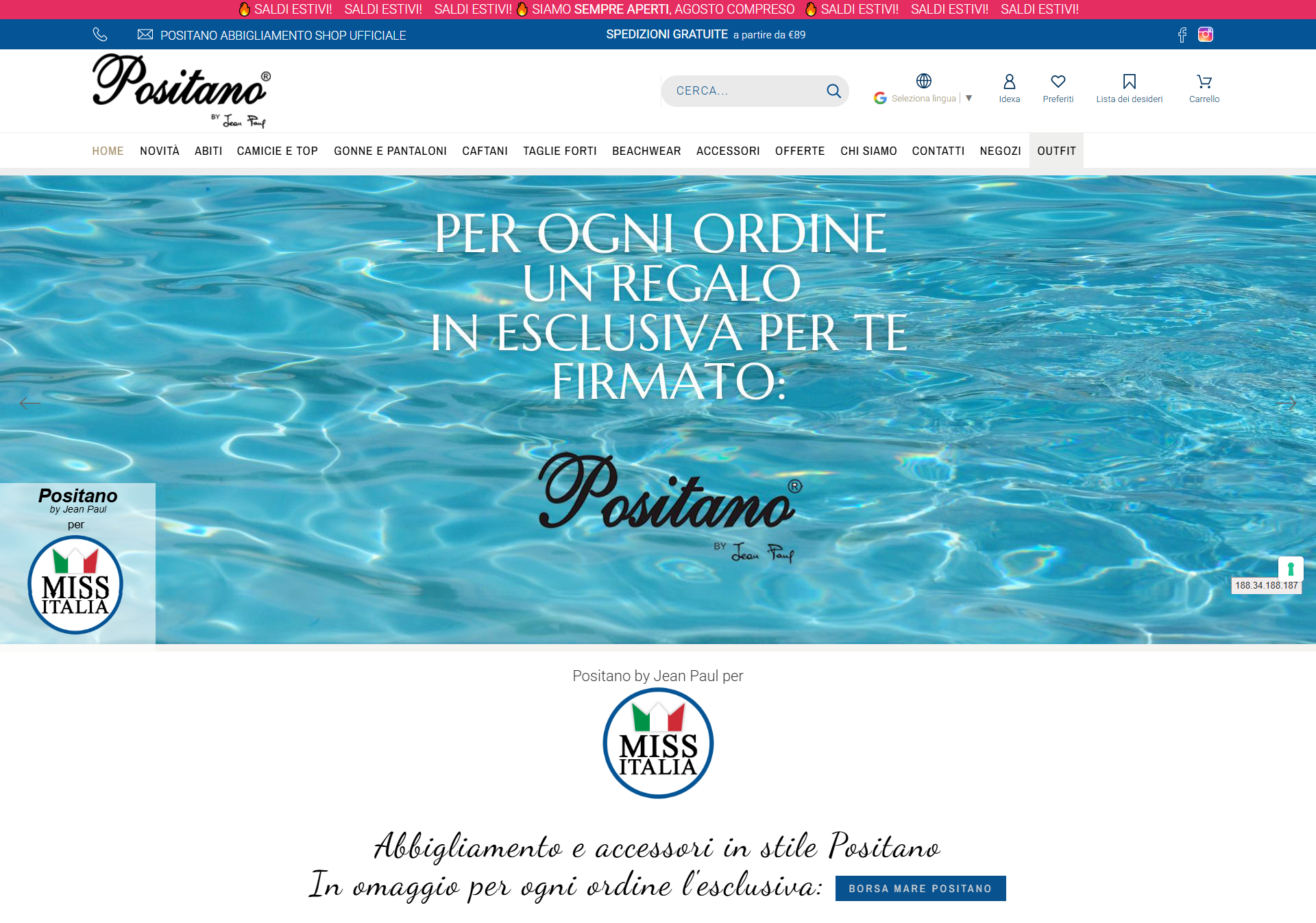Open NEGOZI menu item

(x=1001, y=151)
